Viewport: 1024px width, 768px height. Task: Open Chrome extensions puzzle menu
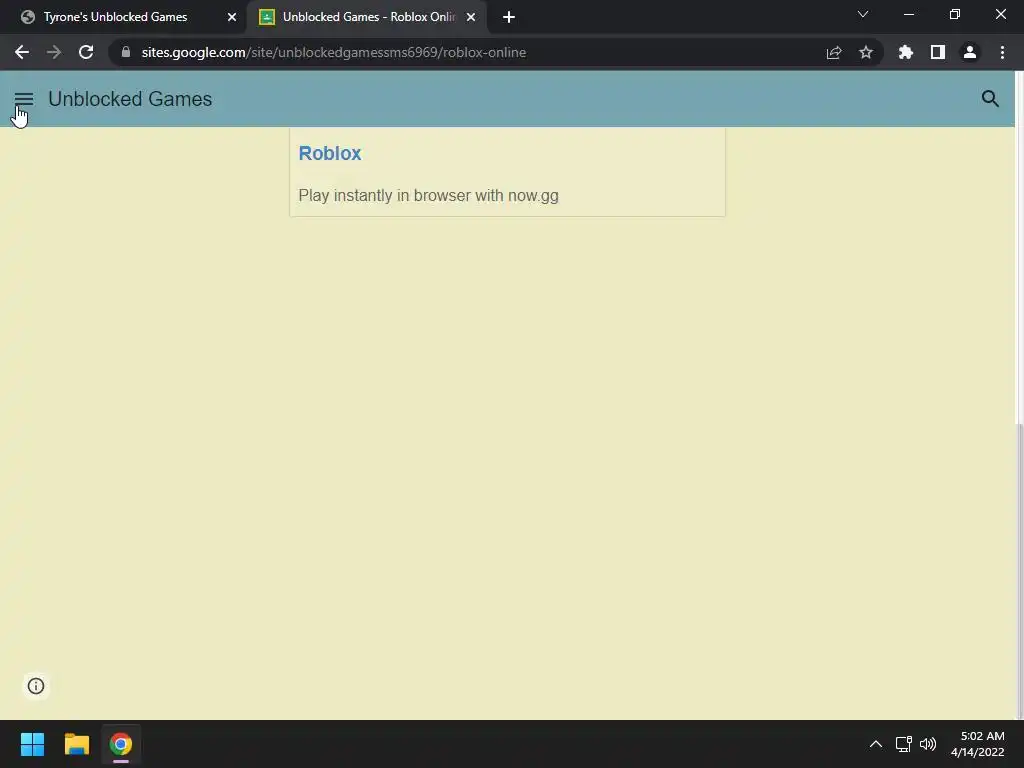(x=906, y=52)
